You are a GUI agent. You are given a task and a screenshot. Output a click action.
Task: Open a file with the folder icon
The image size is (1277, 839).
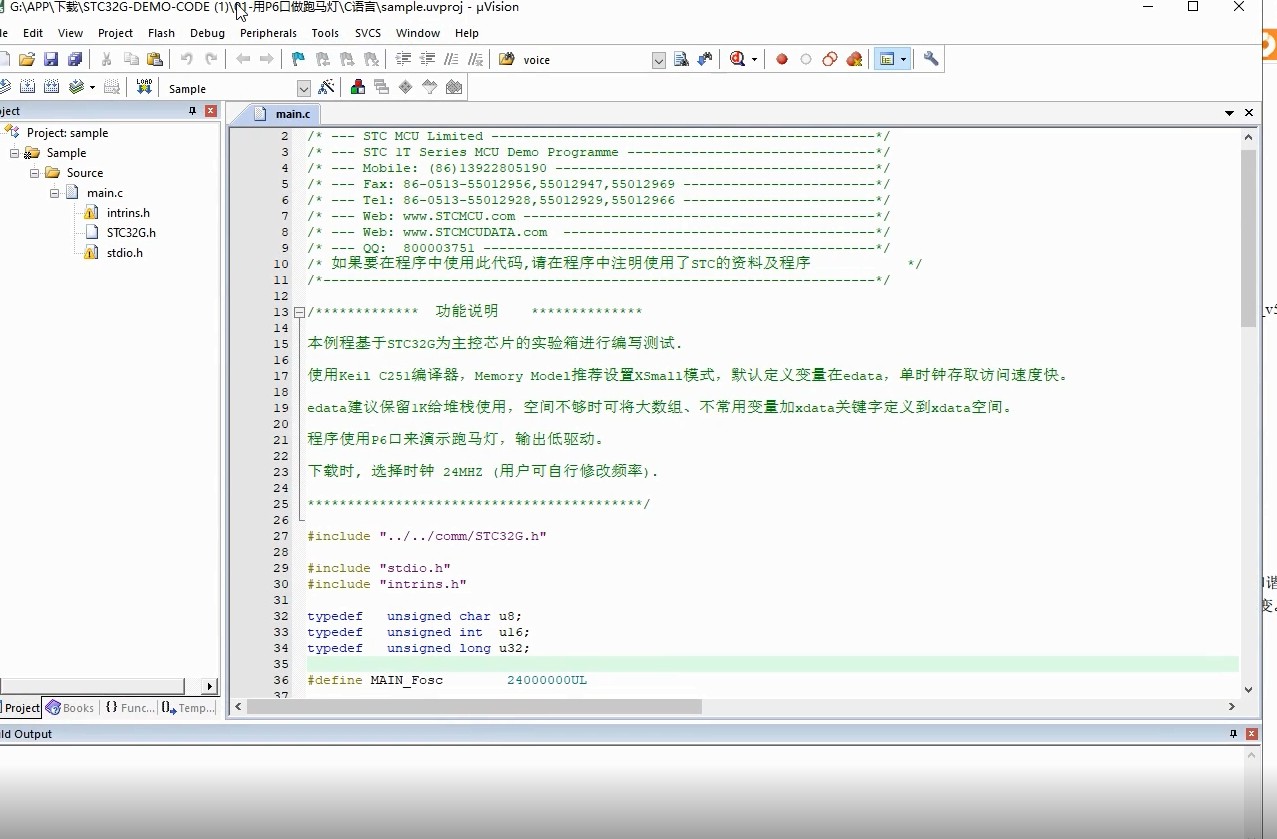(x=27, y=60)
